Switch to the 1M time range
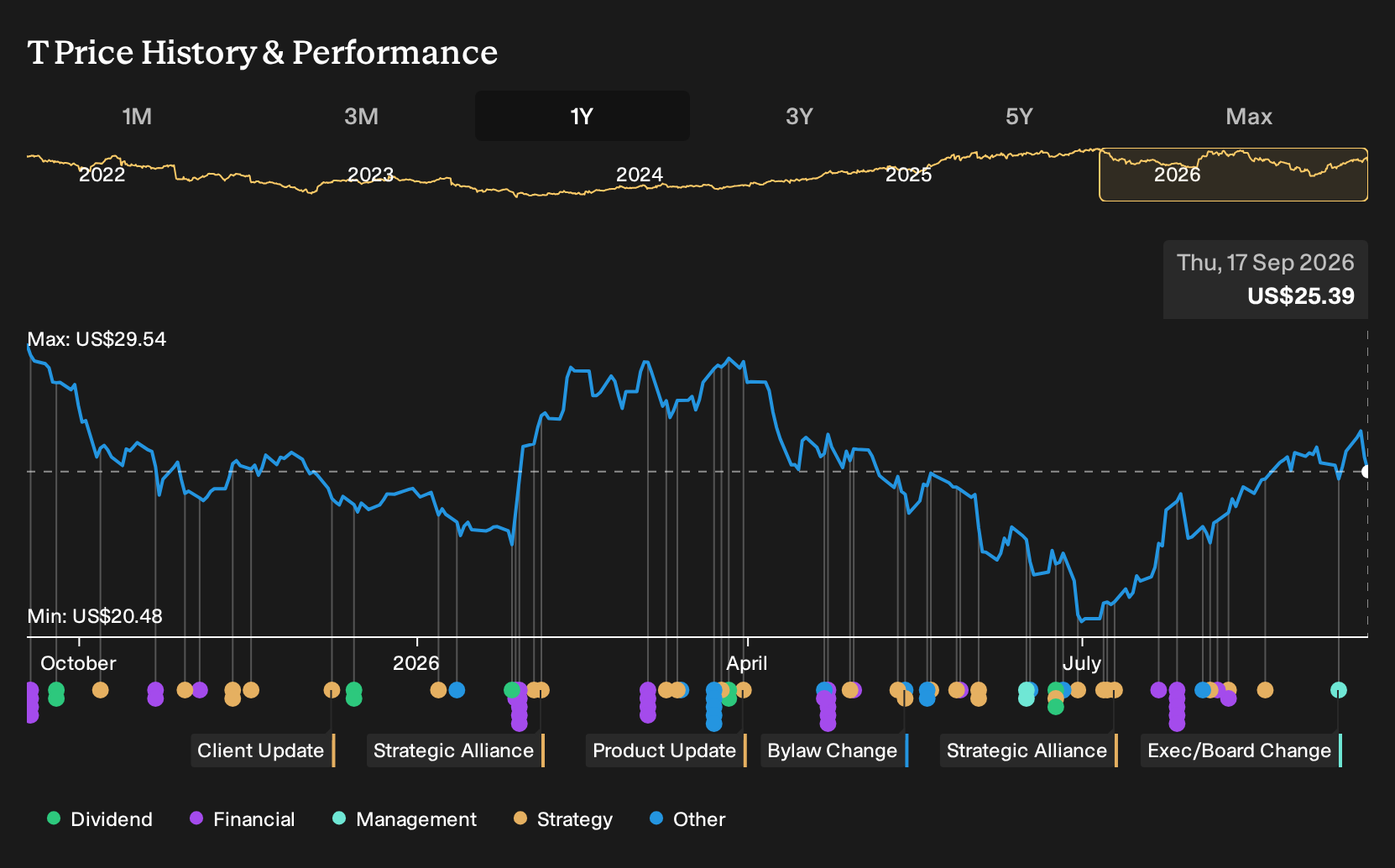This screenshot has width=1395, height=868. pos(137,116)
